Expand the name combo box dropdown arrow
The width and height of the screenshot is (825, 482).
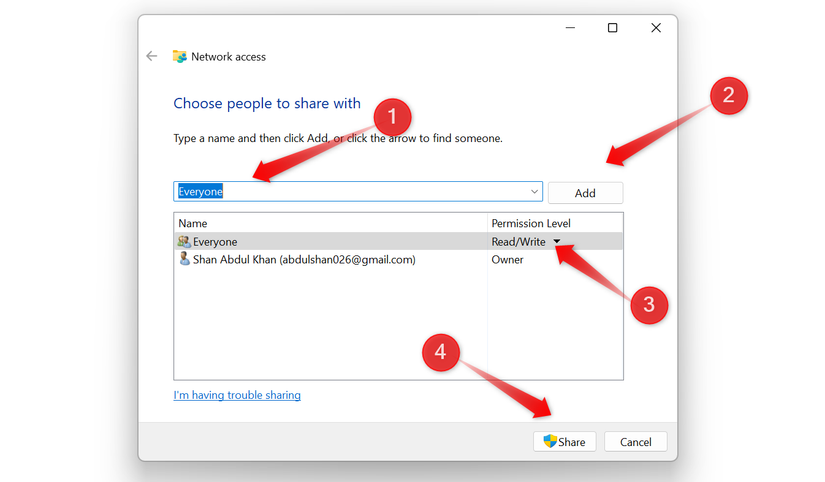click(534, 192)
